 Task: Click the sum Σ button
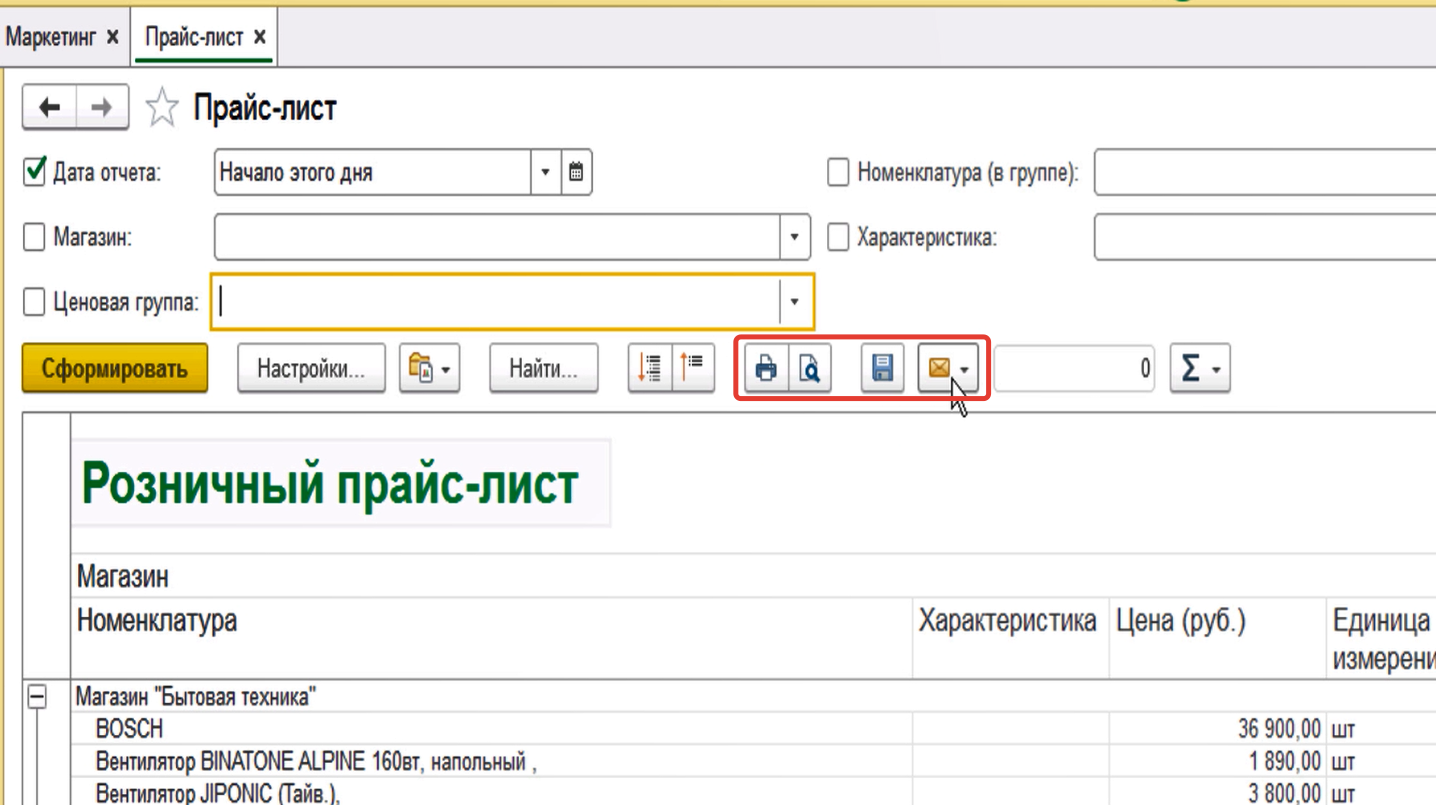coord(1198,369)
